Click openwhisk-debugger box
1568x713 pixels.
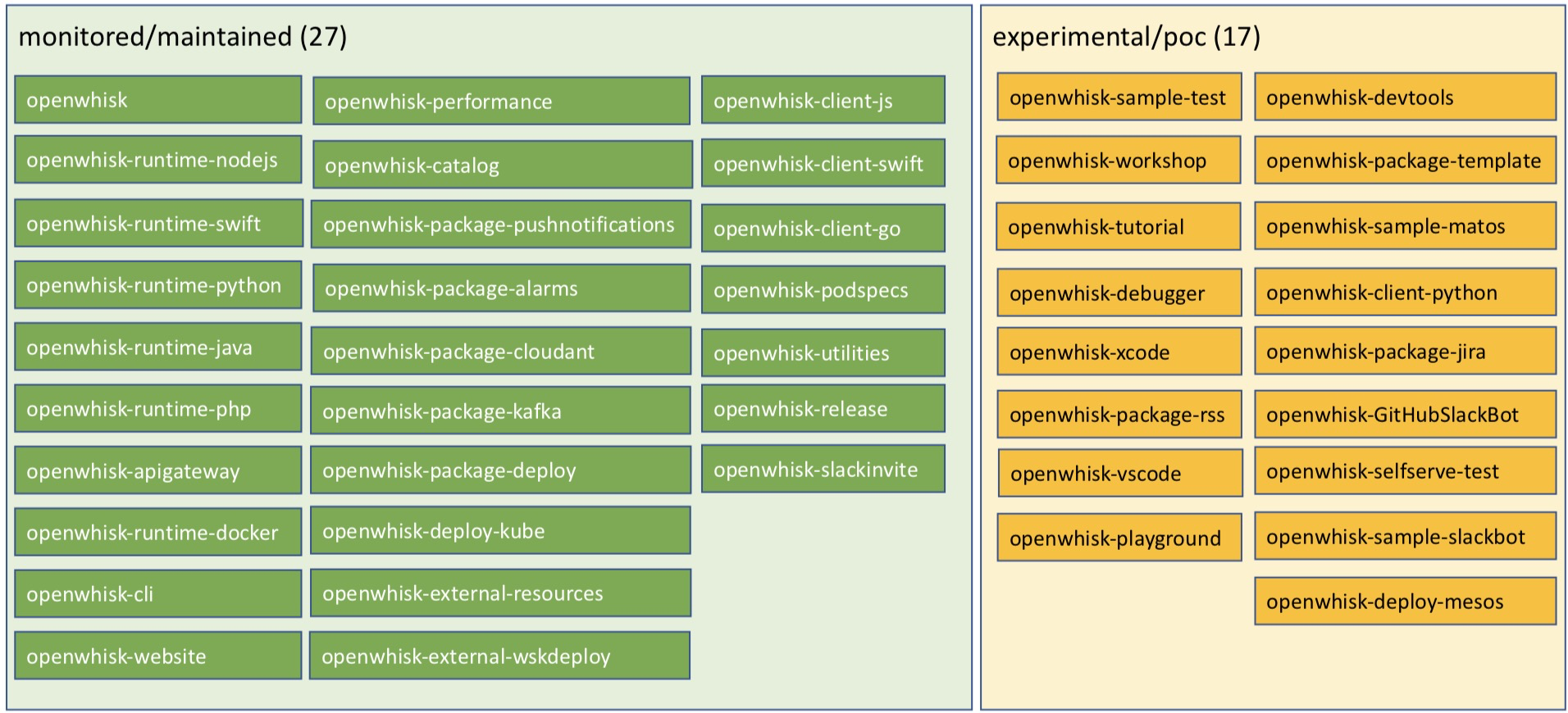point(1119,293)
